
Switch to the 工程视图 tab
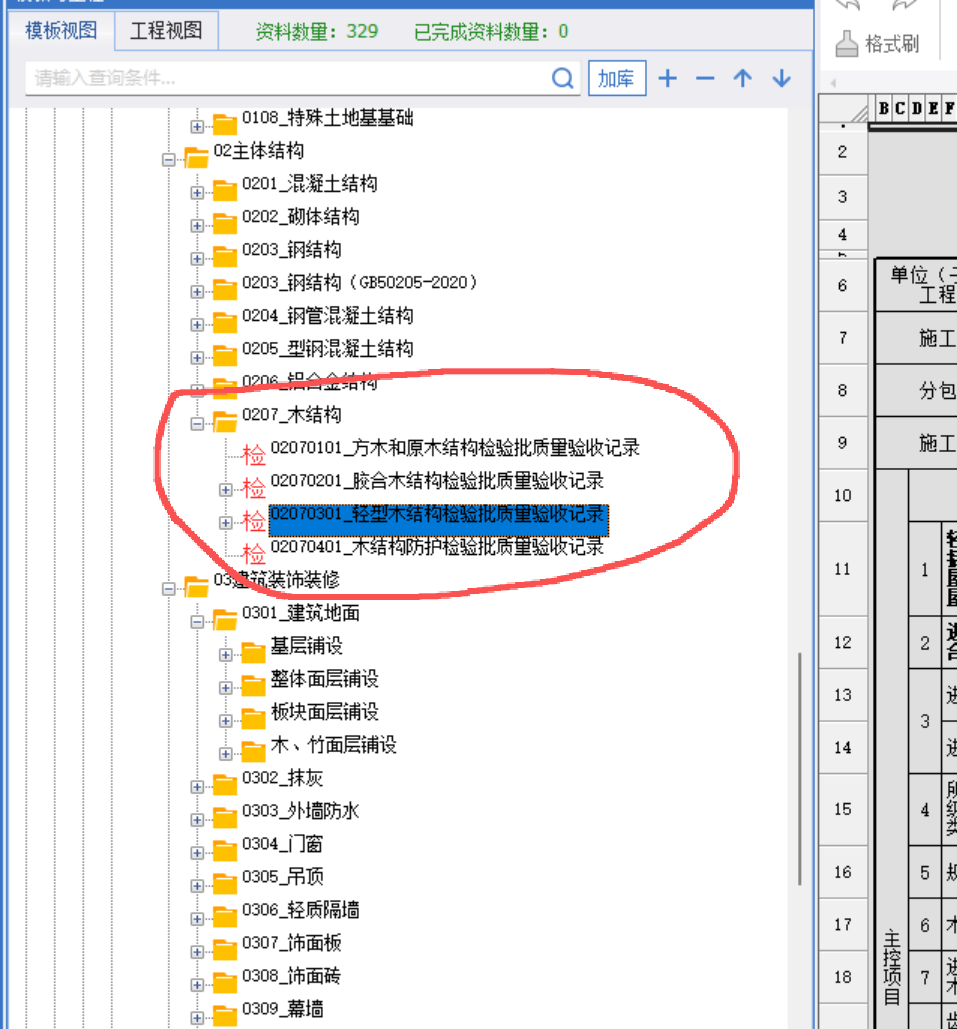[166, 31]
